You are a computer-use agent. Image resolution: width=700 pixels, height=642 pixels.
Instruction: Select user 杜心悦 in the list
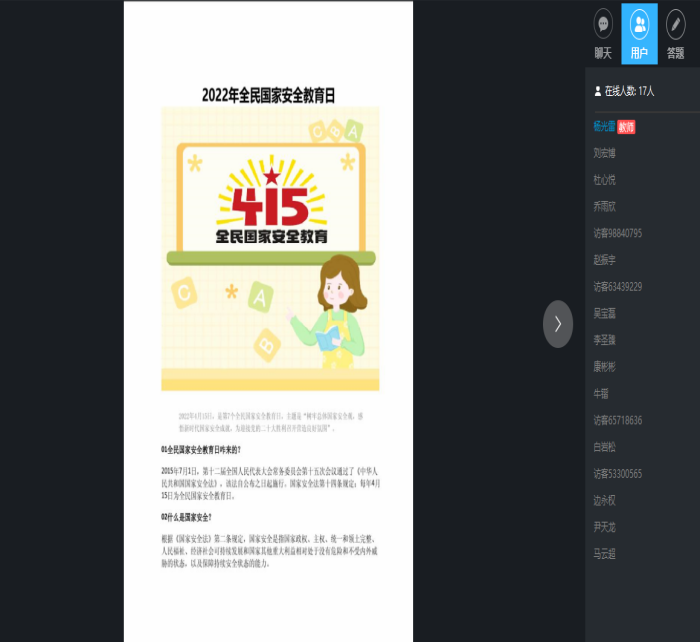pos(604,180)
